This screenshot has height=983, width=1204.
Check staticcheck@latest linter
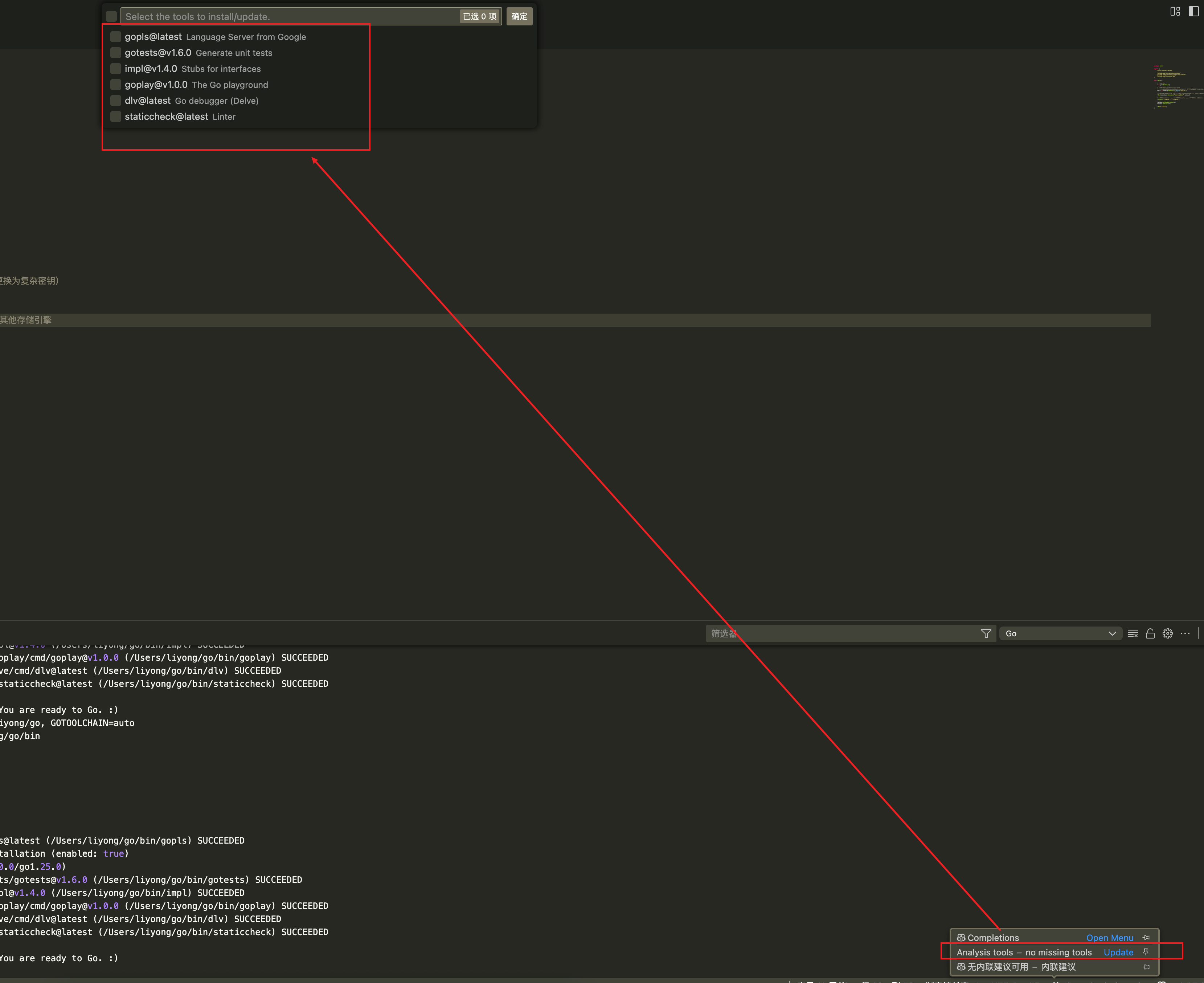(x=115, y=117)
